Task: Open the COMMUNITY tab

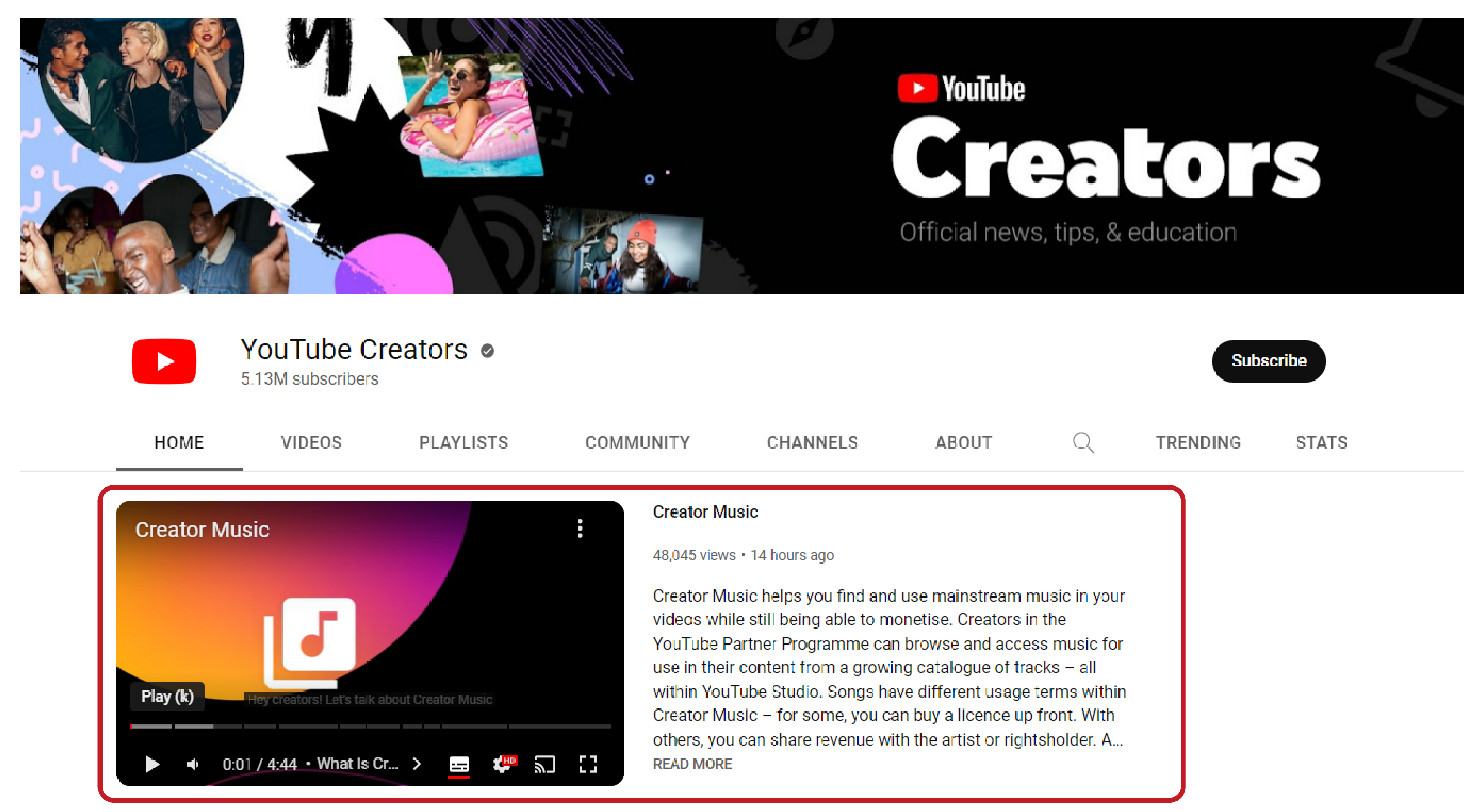Action: [x=637, y=442]
